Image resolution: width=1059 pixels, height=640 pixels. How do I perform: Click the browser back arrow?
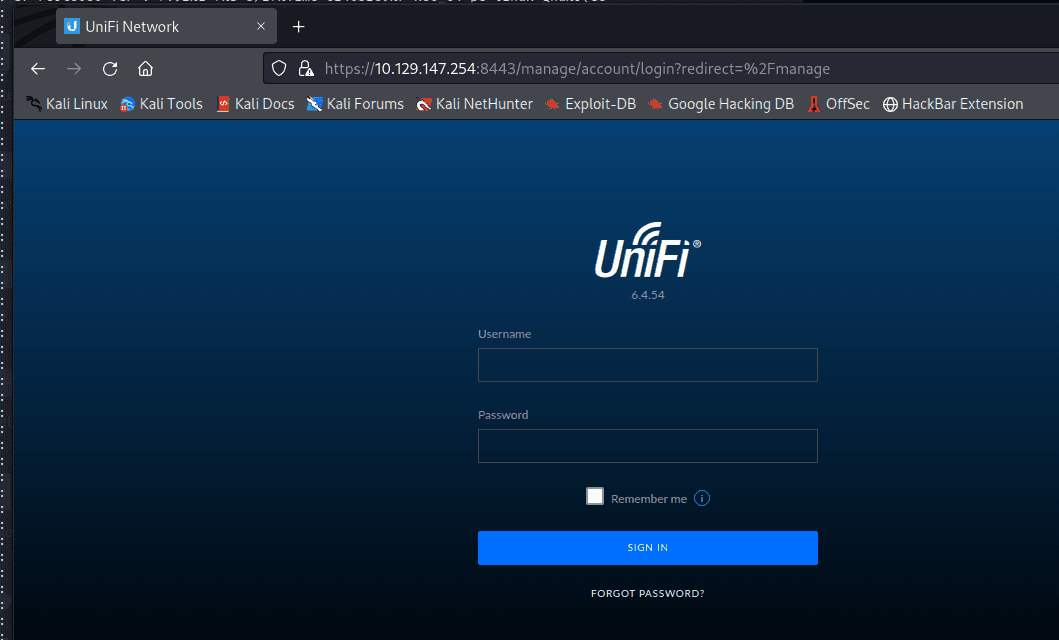[x=38, y=69]
